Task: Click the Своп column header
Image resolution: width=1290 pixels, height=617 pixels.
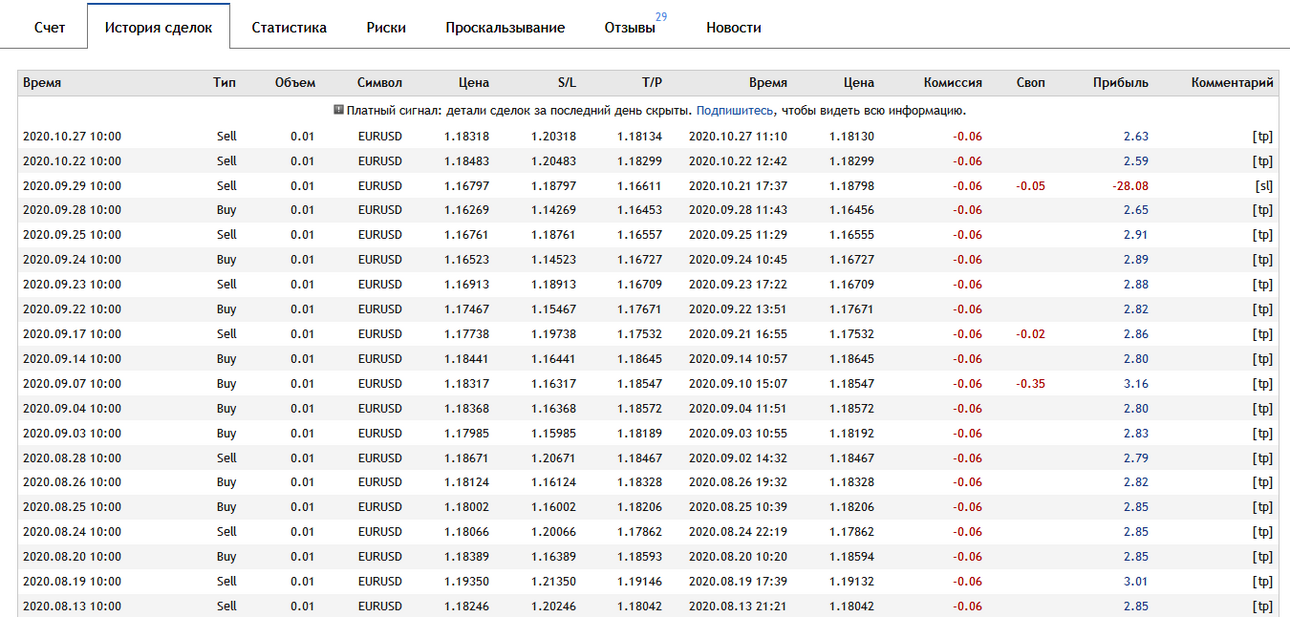Action: 1030,83
